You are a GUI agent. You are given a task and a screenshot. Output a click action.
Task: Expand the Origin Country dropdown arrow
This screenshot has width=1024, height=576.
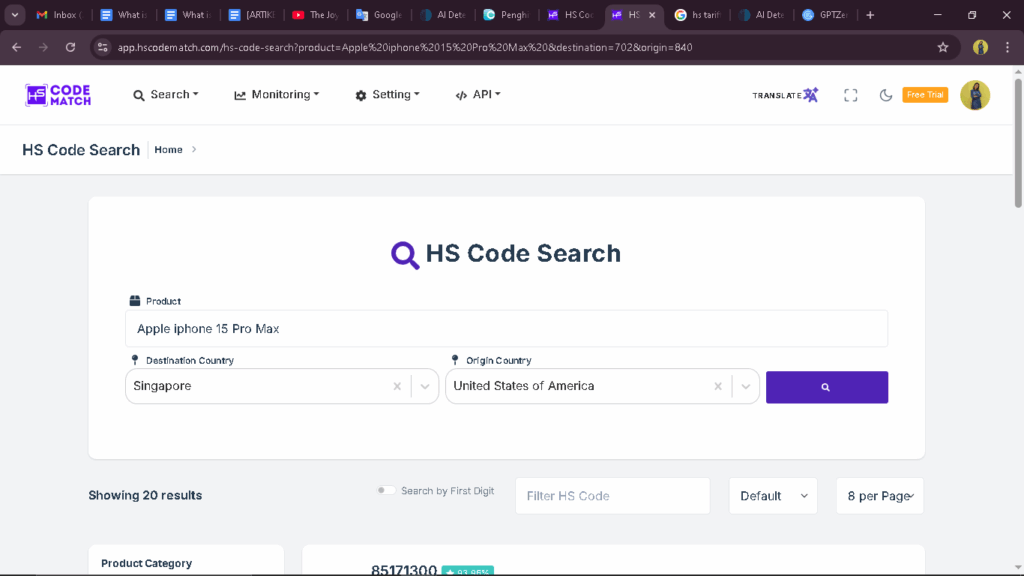(x=745, y=386)
